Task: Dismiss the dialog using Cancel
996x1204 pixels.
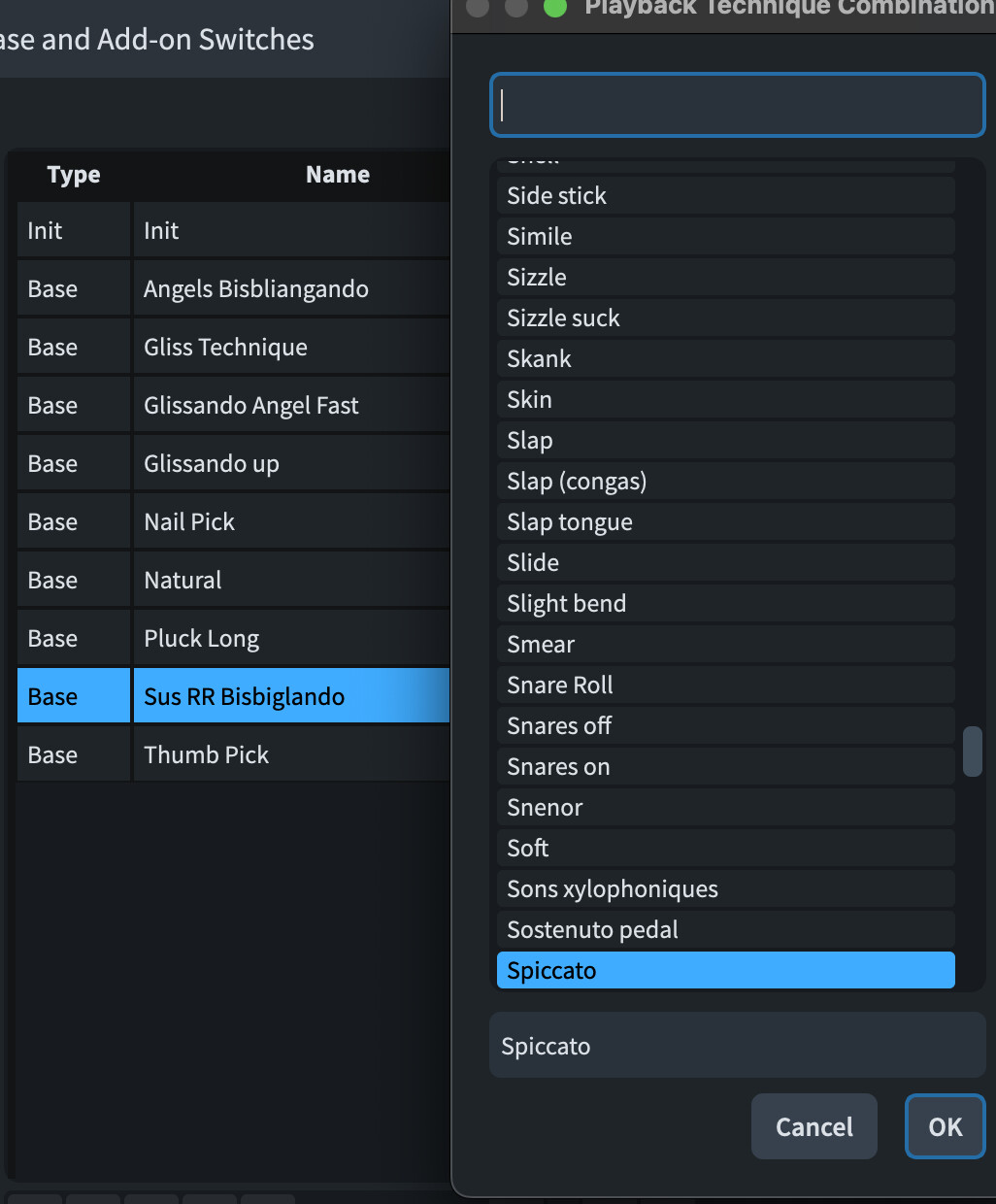Action: [813, 1126]
